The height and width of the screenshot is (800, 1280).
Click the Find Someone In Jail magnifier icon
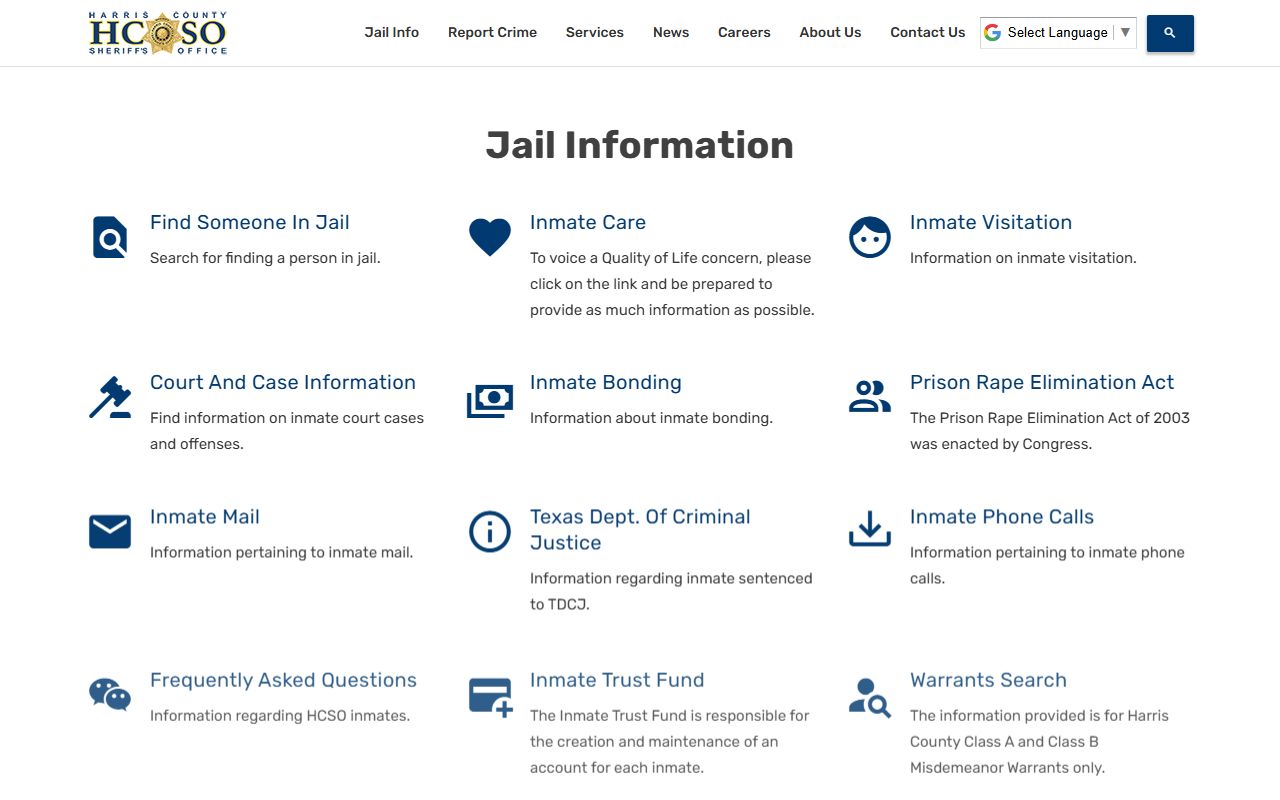(x=110, y=238)
